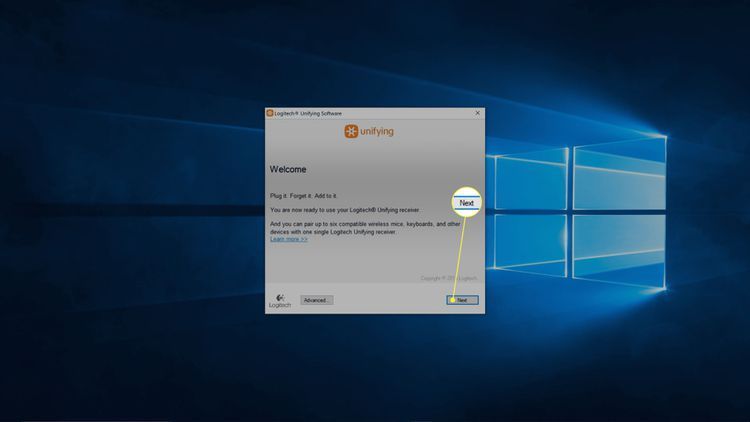Close the Logitech Unifying Software window
750x422 pixels.
click(477, 113)
